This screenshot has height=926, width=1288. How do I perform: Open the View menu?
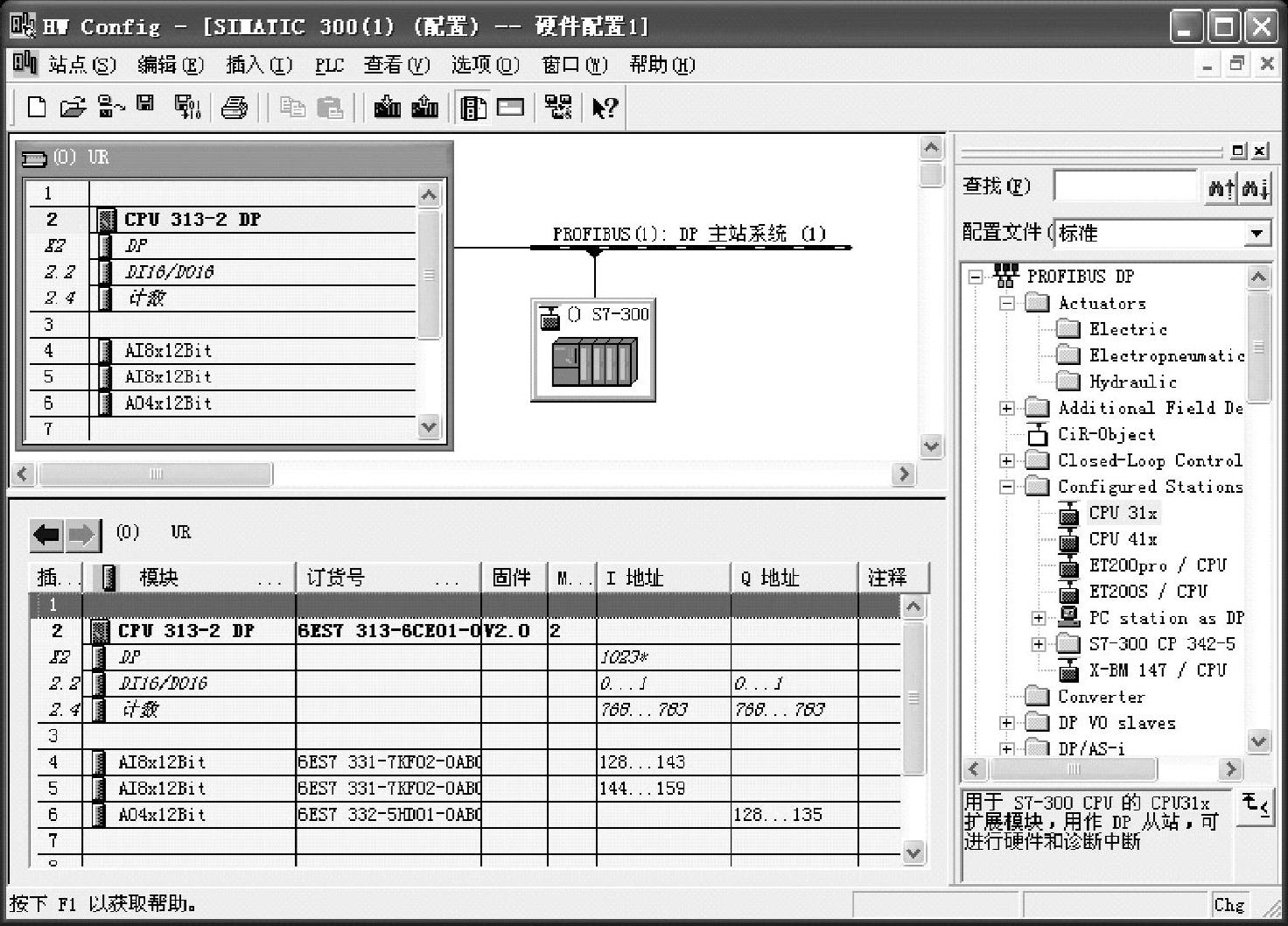(x=396, y=65)
